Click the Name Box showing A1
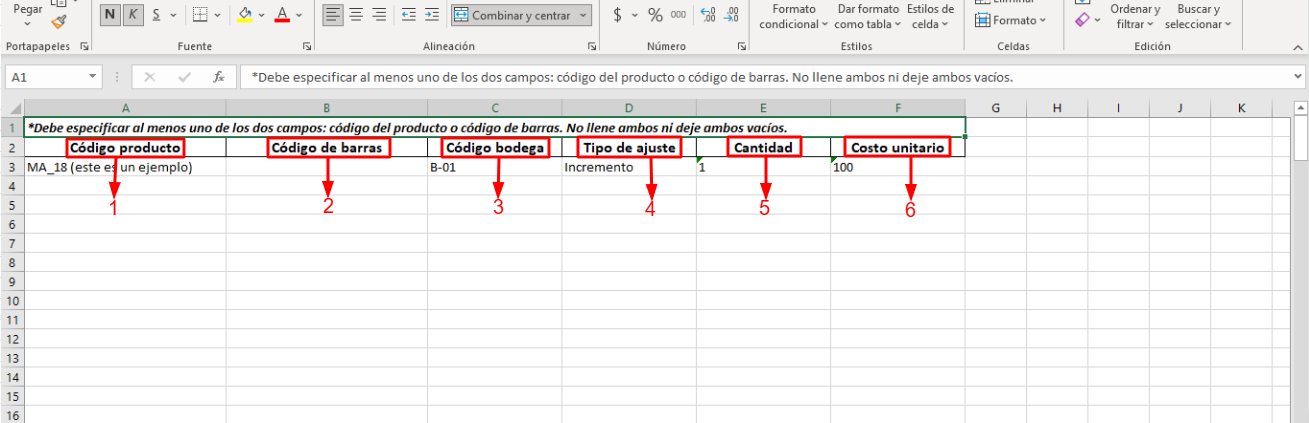The width and height of the screenshot is (1309, 423). click(x=47, y=77)
